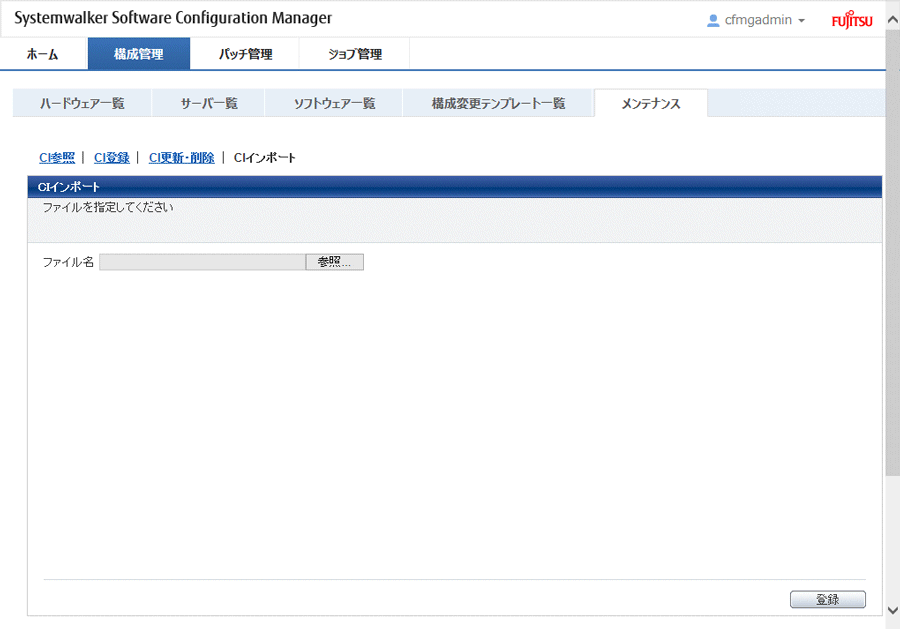This screenshot has width=900, height=629.
Task: Click the Fujitsu logo
Action: (x=851, y=20)
